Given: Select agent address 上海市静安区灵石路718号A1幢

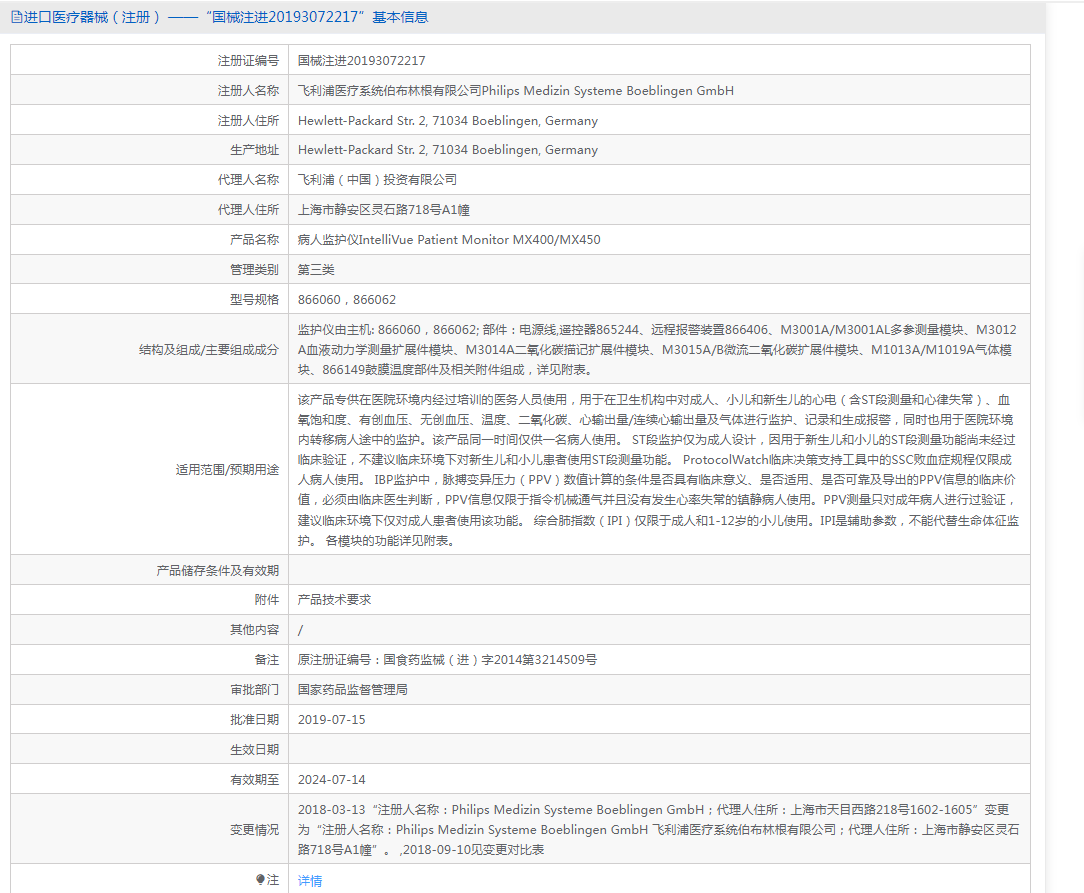Looking at the screenshot, I should [384, 209].
